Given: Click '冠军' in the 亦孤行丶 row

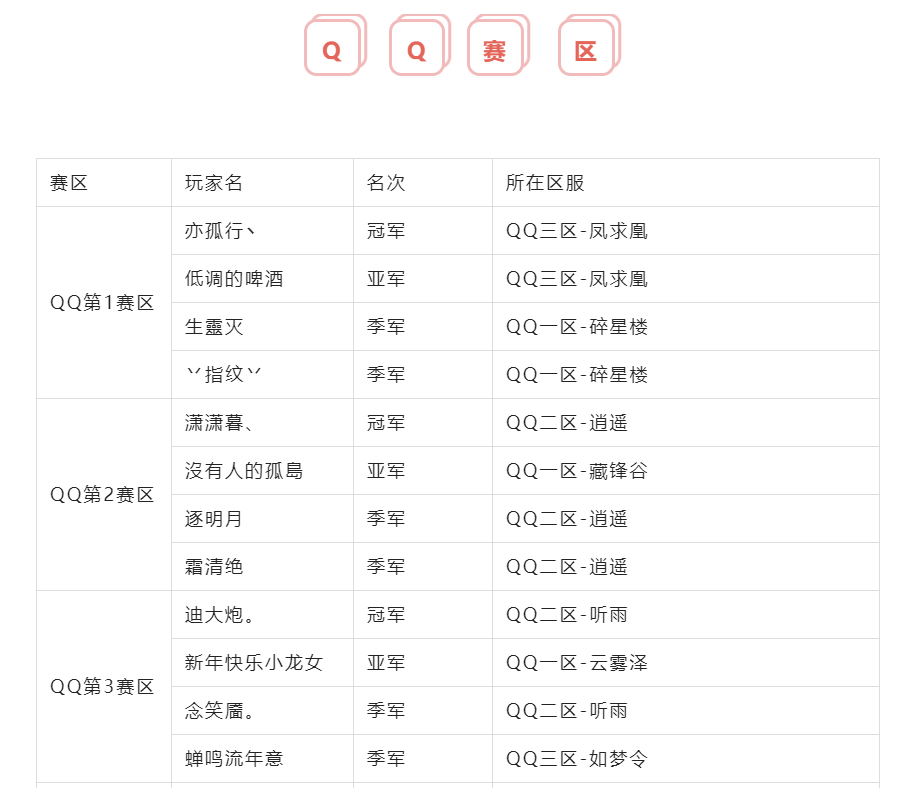Looking at the screenshot, I should pos(385,231).
